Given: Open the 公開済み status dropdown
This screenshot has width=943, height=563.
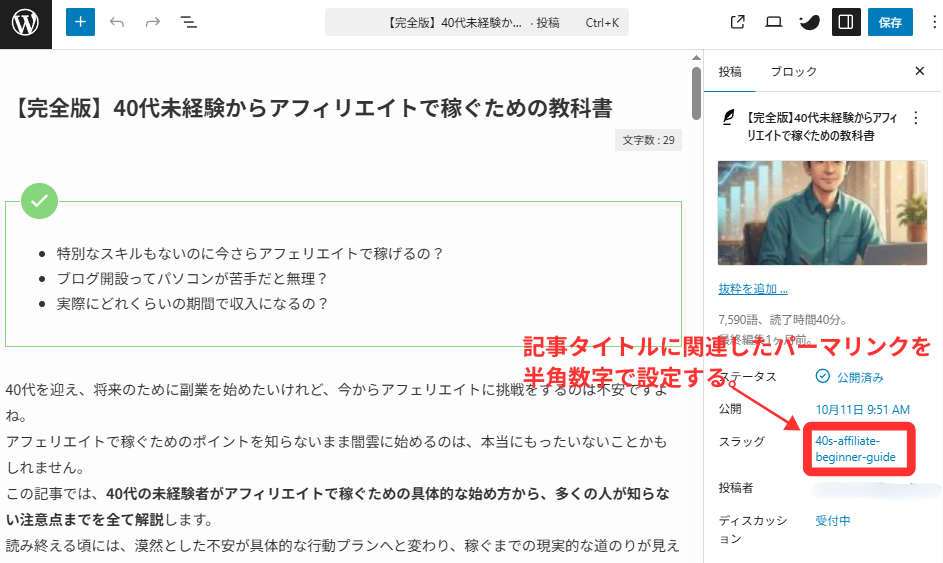Looking at the screenshot, I should (850, 377).
